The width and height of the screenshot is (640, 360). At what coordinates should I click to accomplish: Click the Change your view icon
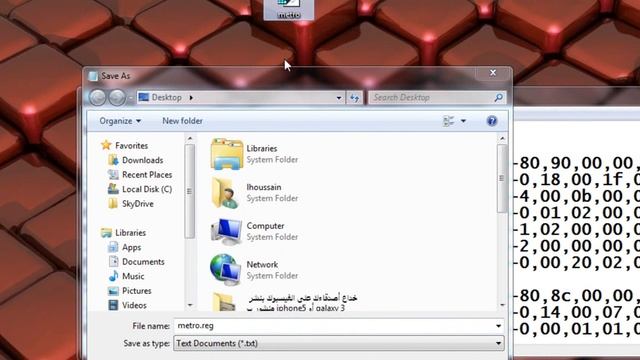[449, 121]
